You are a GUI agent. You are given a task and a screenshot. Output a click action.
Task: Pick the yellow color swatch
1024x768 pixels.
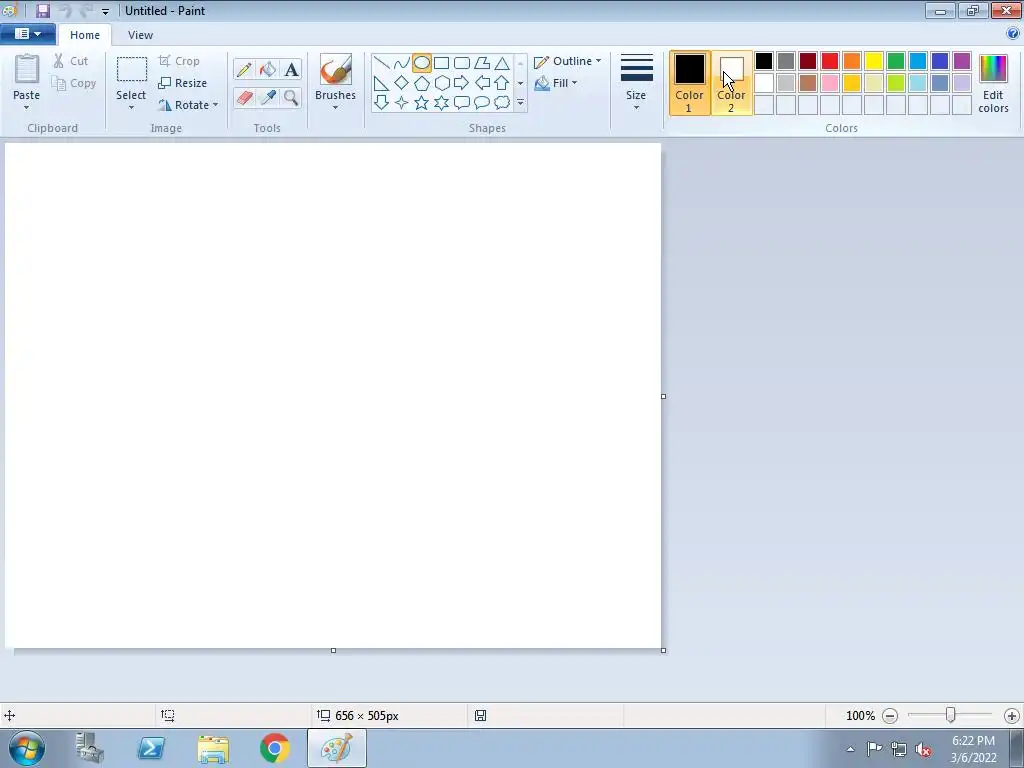[x=874, y=61]
